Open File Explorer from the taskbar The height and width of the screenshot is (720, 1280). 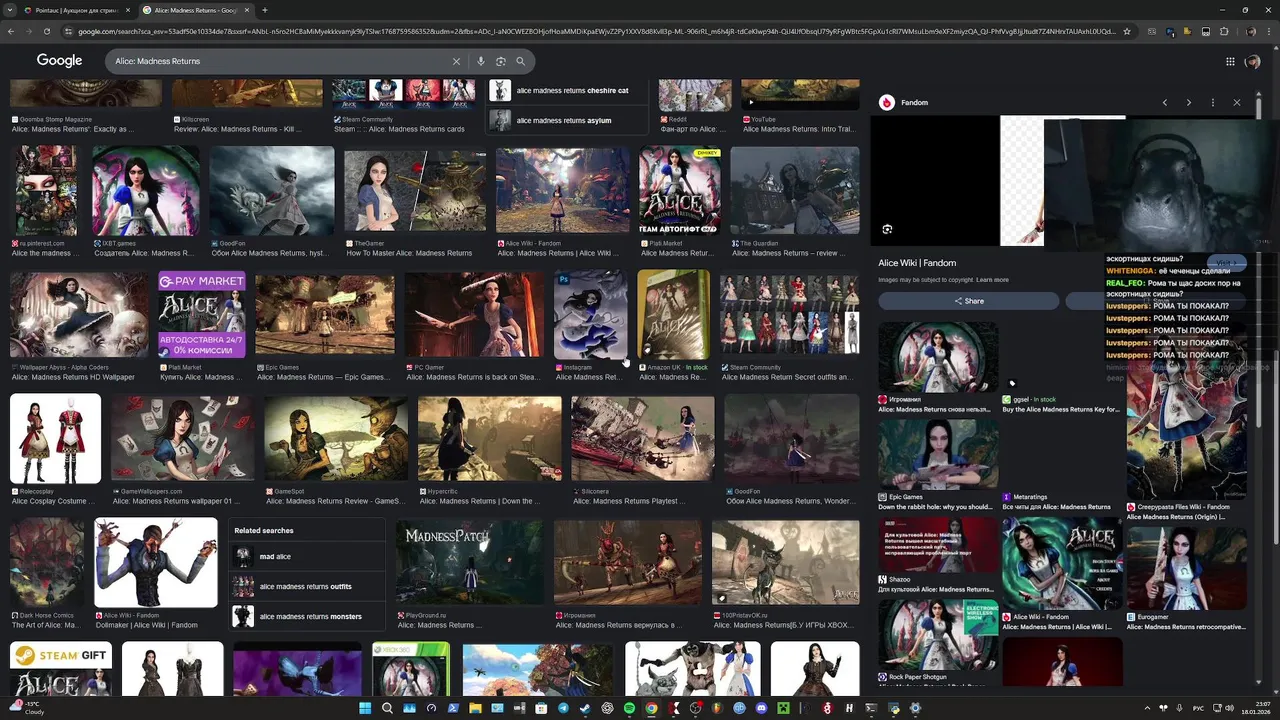tap(475, 708)
